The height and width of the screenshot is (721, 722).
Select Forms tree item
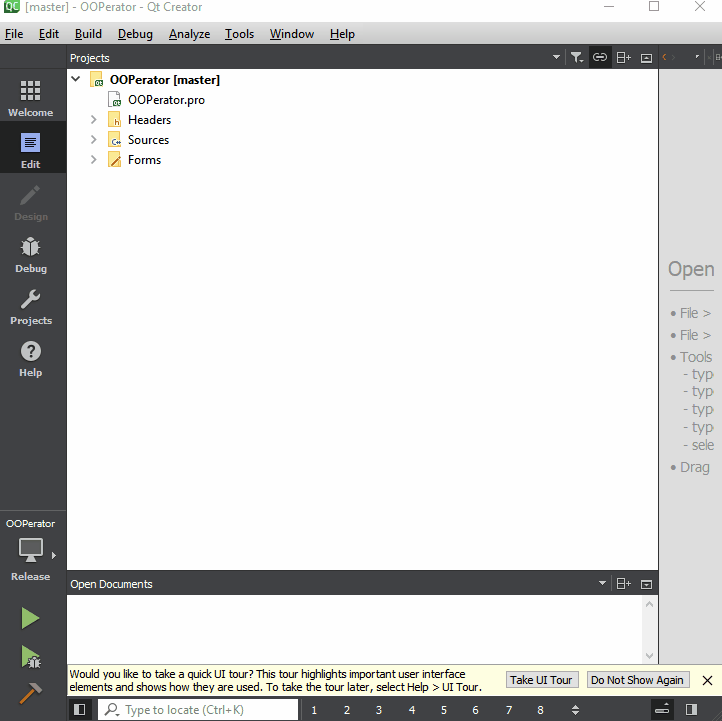tap(144, 160)
